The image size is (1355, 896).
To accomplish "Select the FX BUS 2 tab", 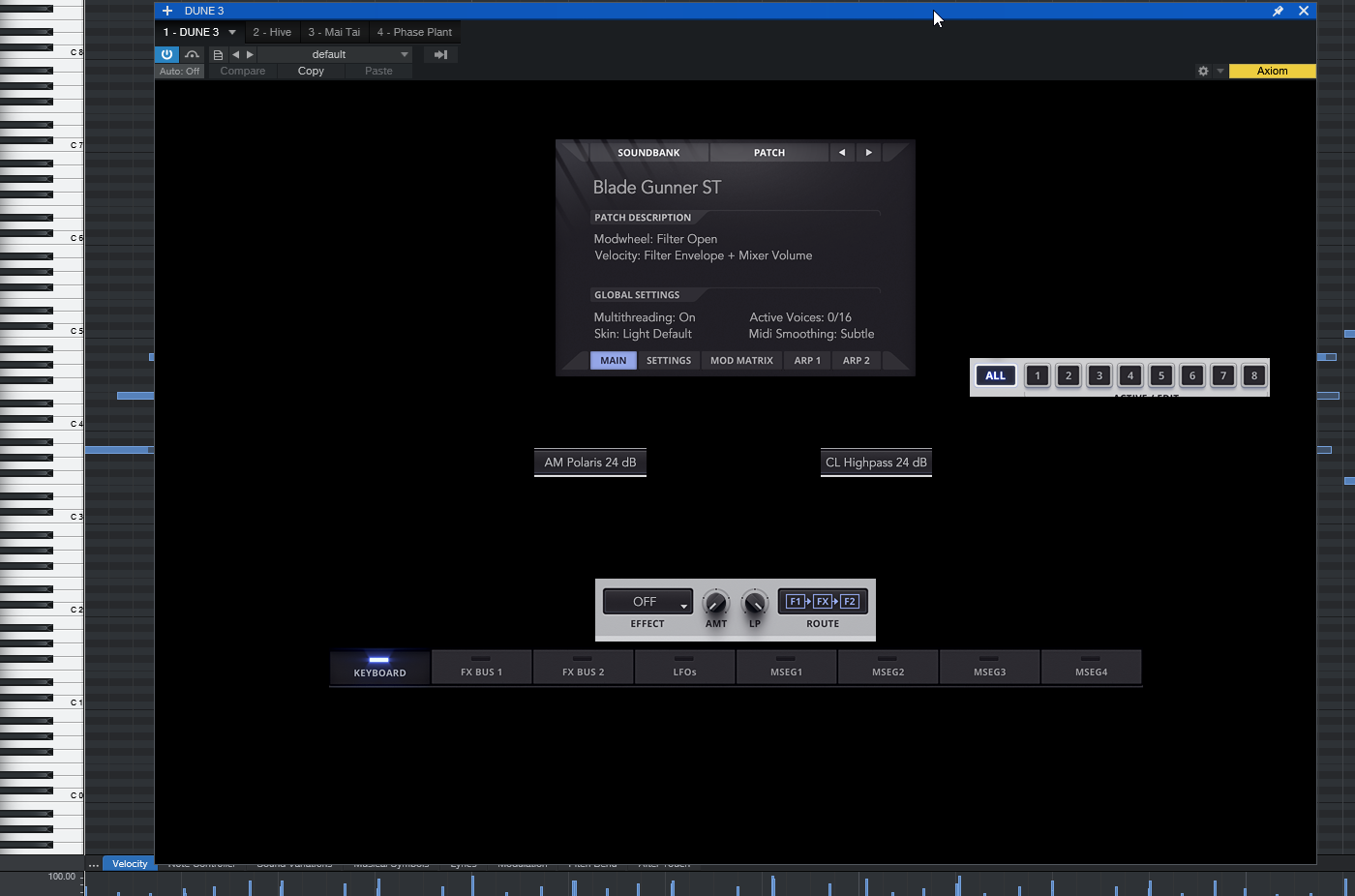I will click(x=583, y=668).
